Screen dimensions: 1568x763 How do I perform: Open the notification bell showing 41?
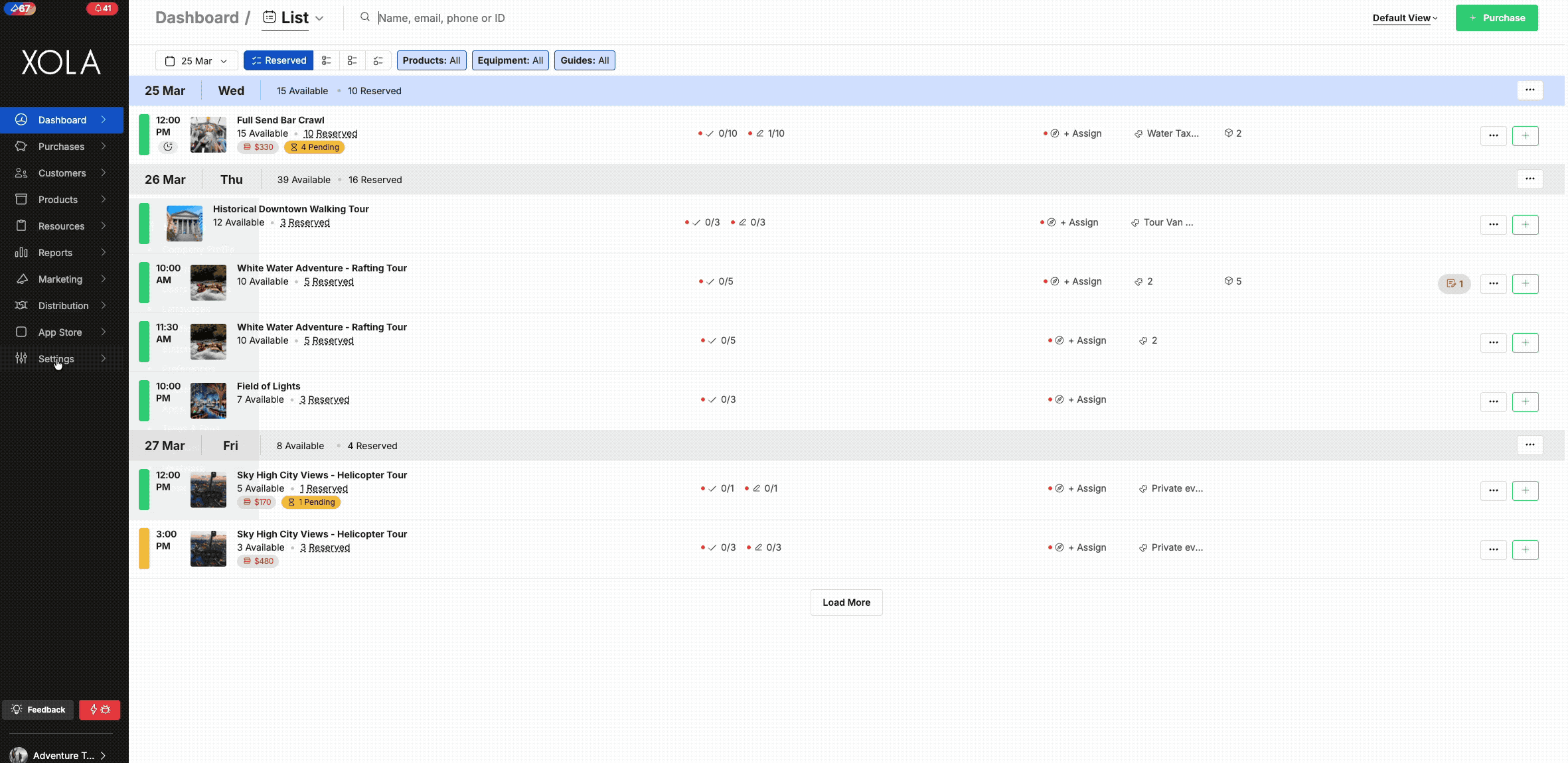pyautogui.click(x=102, y=9)
